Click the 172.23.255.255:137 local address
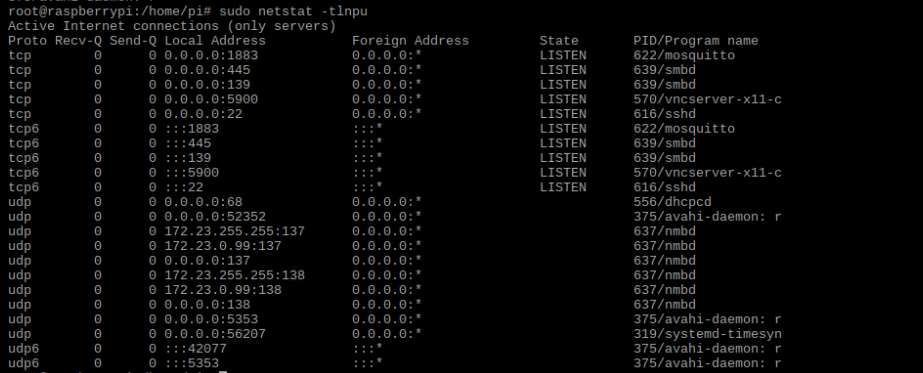This screenshot has height=373, width=923. (234, 231)
